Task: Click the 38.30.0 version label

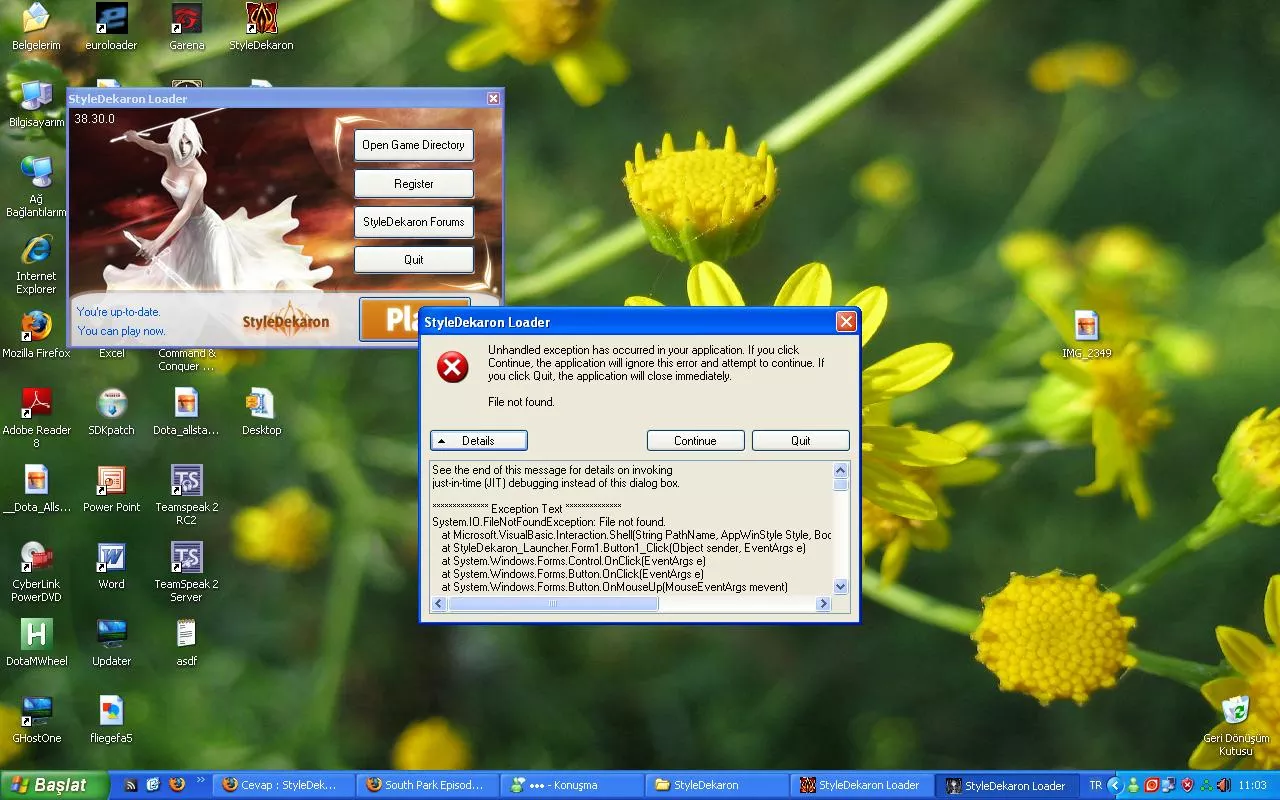Action: pyautogui.click(x=94, y=118)
